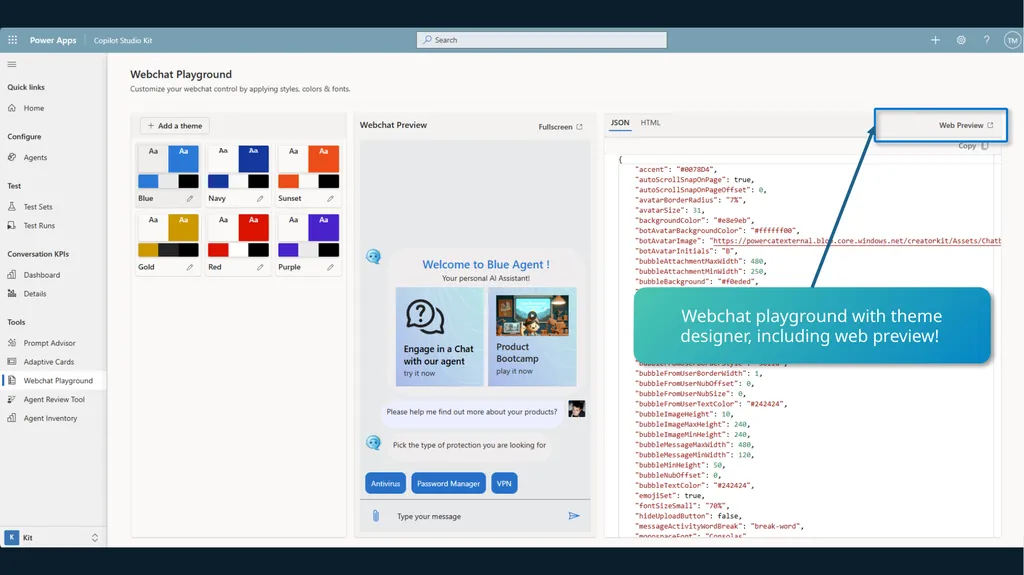This screenshot has width=1024, height=575.
Task: Click Password Manager suggested action
Action: point(448,484)
